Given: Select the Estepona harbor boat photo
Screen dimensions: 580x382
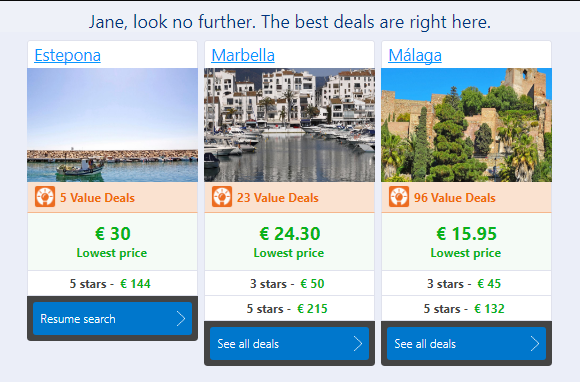Looking at the screenshot, I should click(x=112, y=125).
